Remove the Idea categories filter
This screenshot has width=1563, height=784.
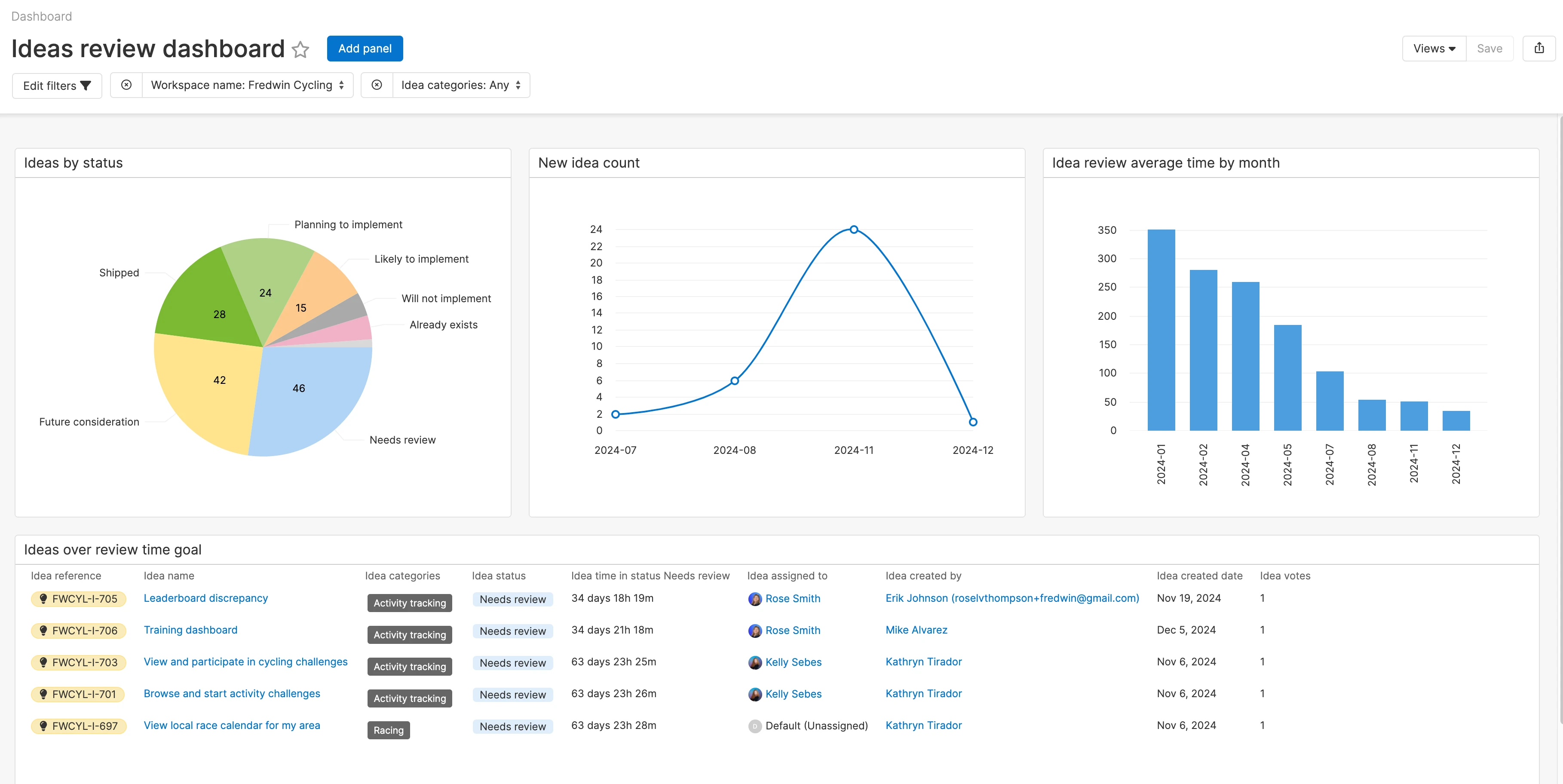point(377,85)
